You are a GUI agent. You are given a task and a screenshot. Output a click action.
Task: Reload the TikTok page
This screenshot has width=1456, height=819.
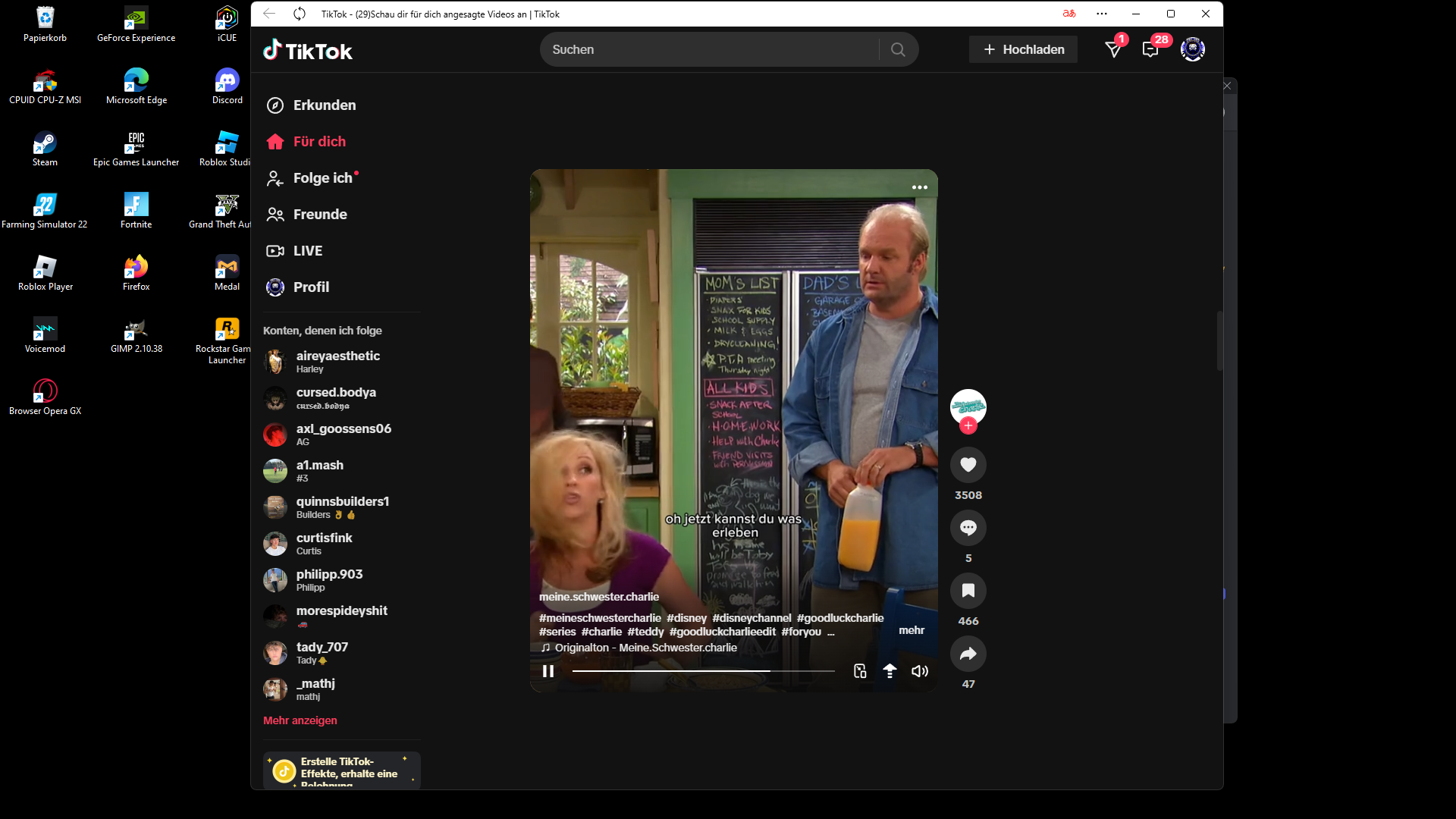tap(300, 14)
